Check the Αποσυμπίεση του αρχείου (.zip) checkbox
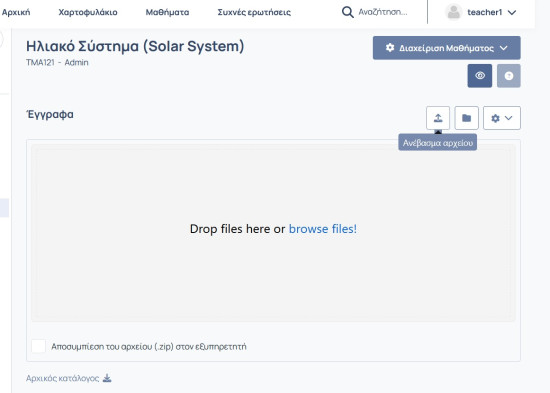This screenshot has height=393, width=550. (39, 346)
